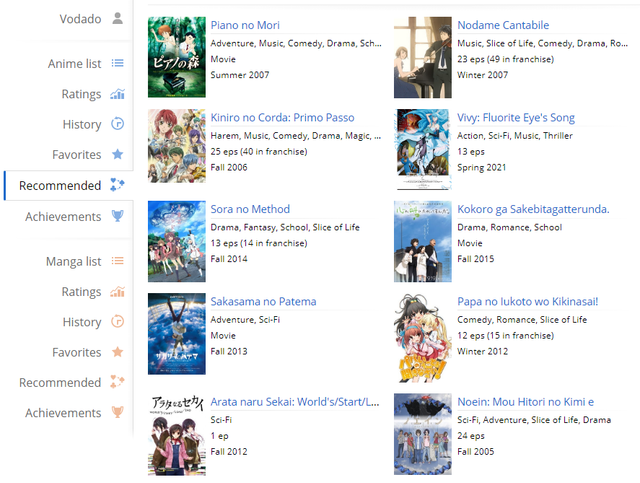Click the 'Fall 2005' season text

[x=476, y=452]
